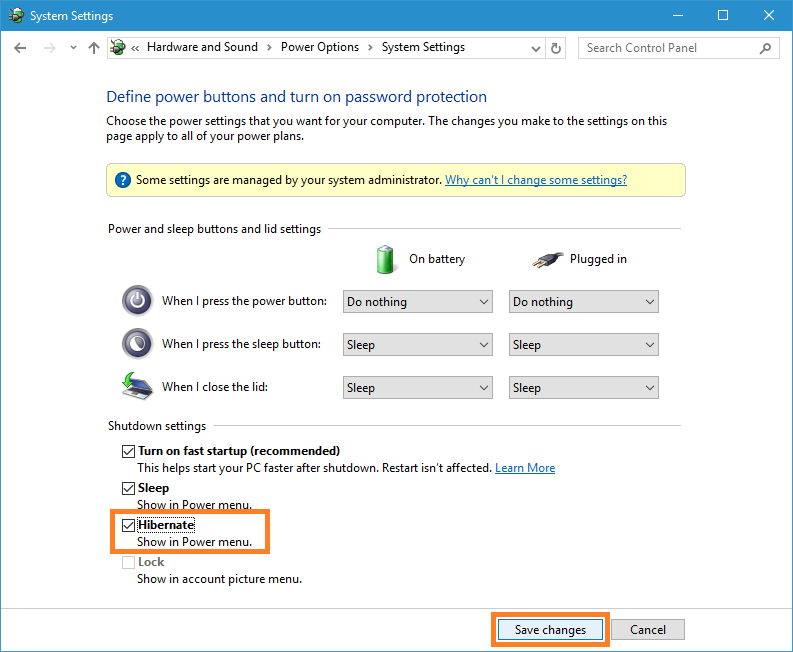Open sleep button On battery dropdown

(x=418, y=345)
